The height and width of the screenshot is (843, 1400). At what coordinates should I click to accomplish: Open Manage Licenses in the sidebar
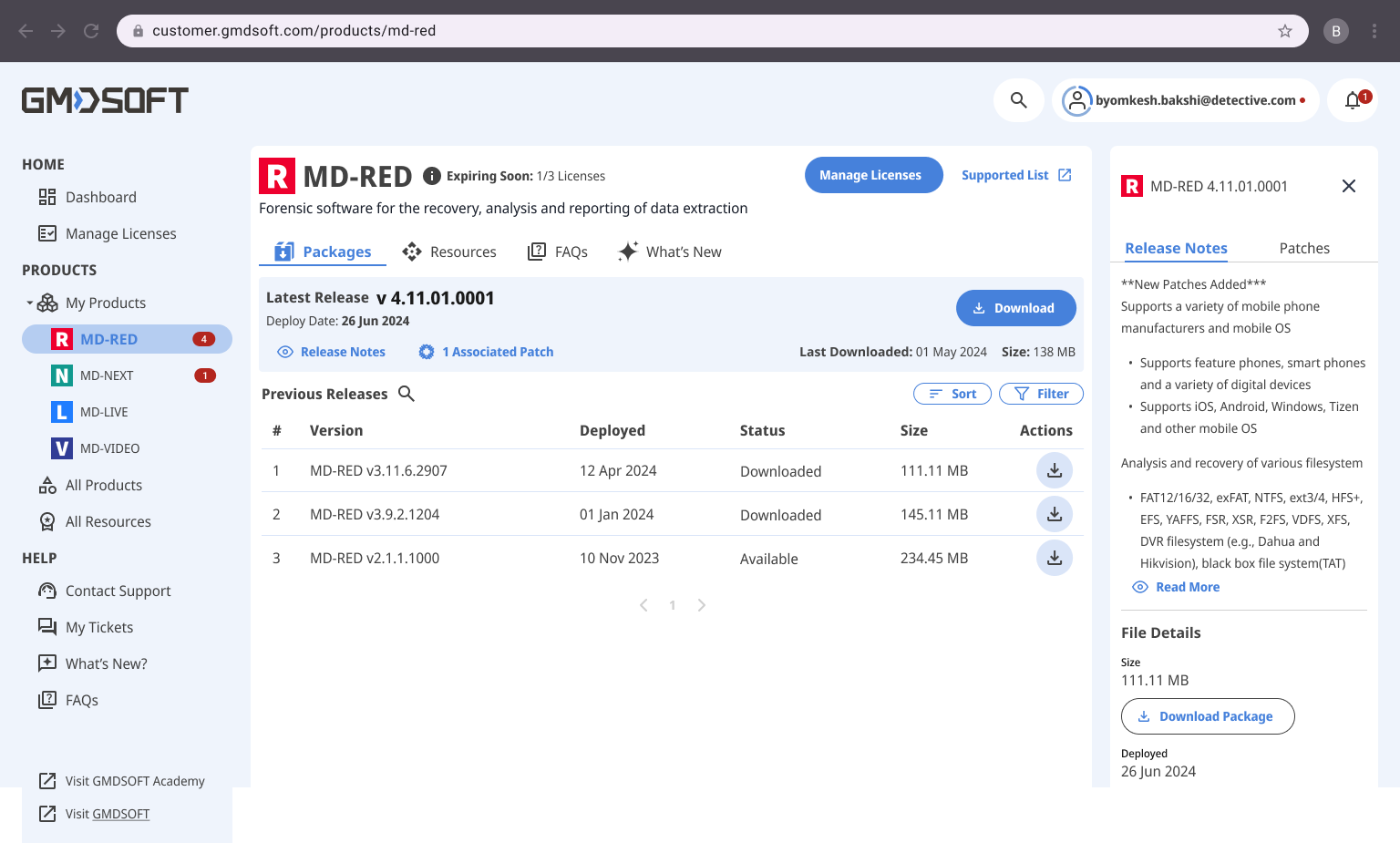108,233
